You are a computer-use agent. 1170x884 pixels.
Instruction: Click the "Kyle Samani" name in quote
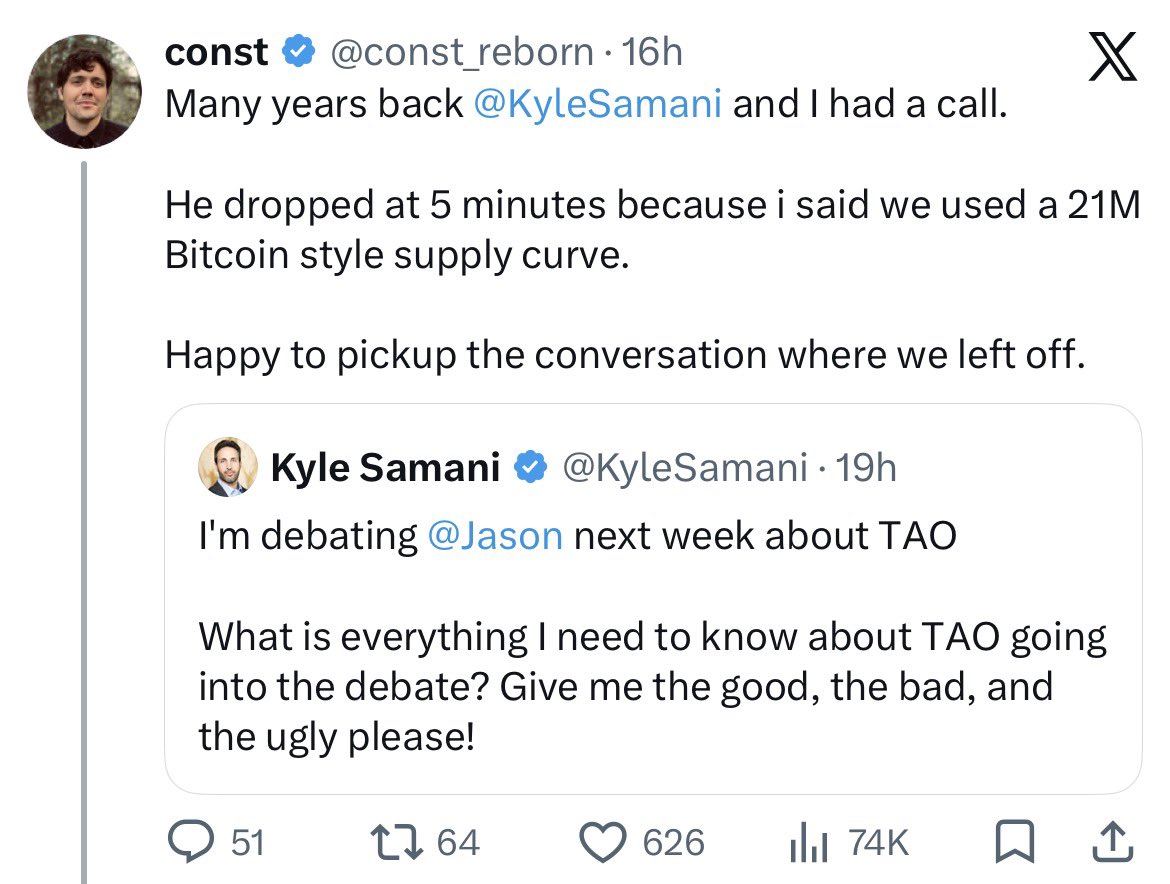[385, 466]
